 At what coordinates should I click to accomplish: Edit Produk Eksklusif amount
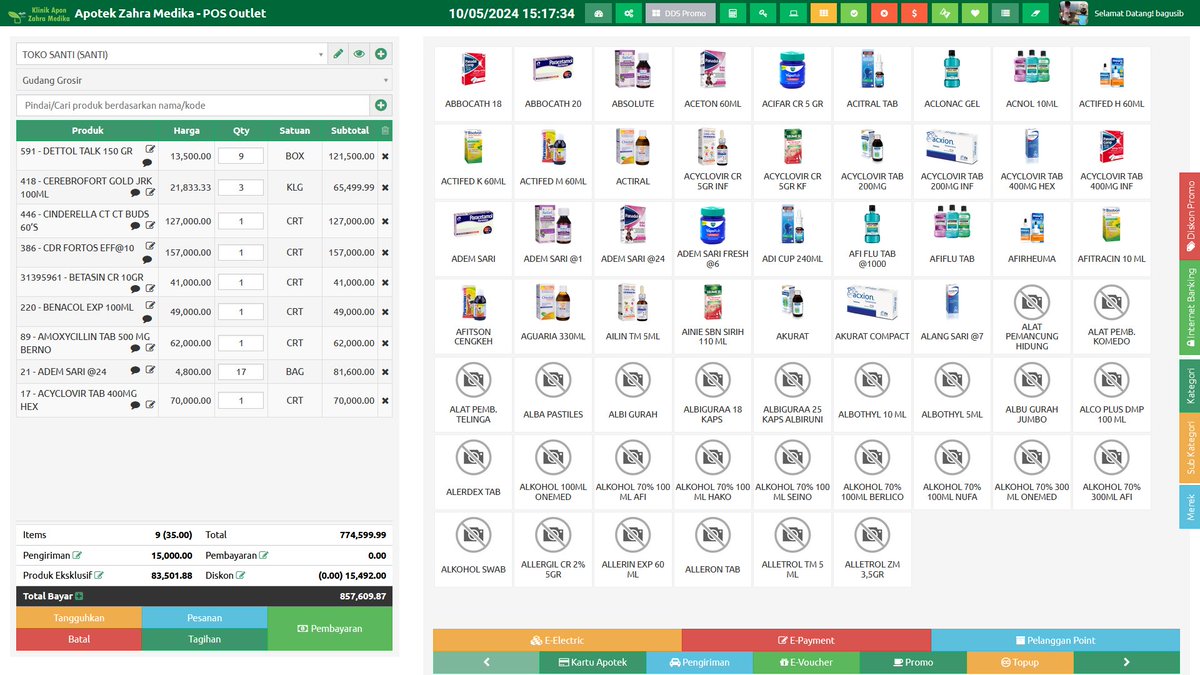99,575
